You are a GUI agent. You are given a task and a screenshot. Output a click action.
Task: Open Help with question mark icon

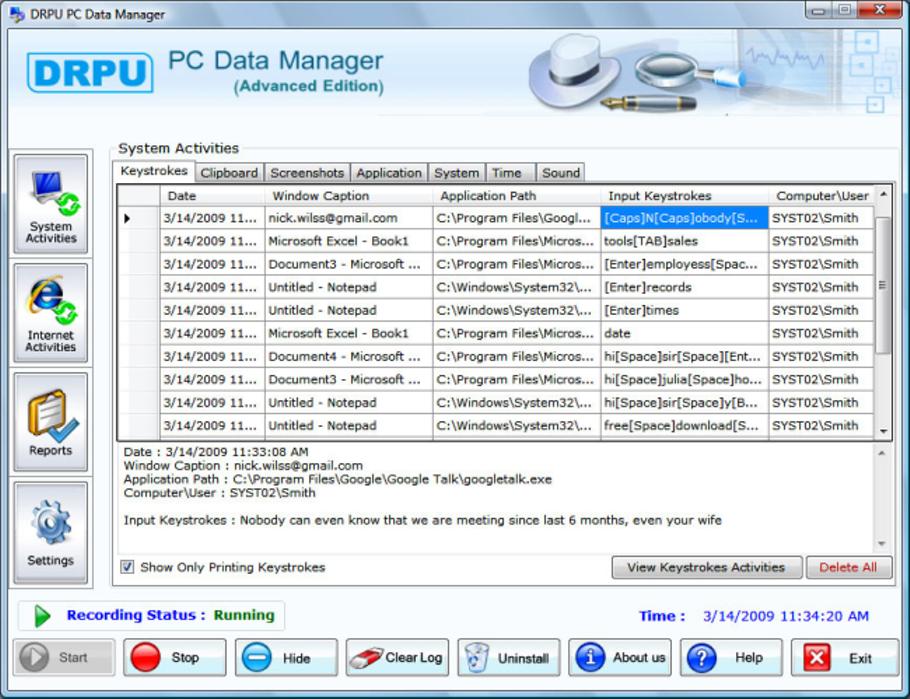(x=731, y=658)
